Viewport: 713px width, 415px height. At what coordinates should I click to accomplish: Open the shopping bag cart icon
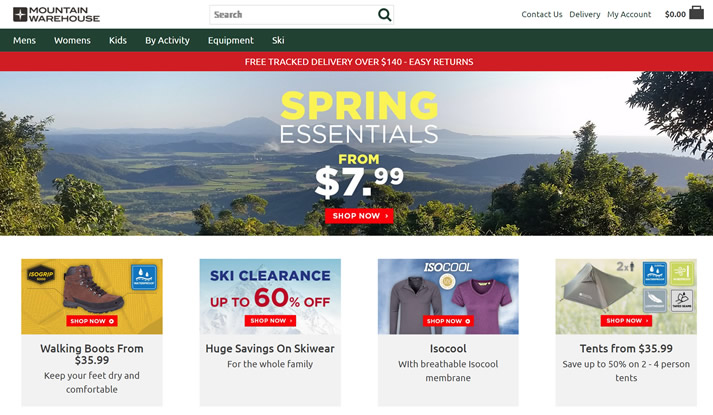[x=697, y=13]
